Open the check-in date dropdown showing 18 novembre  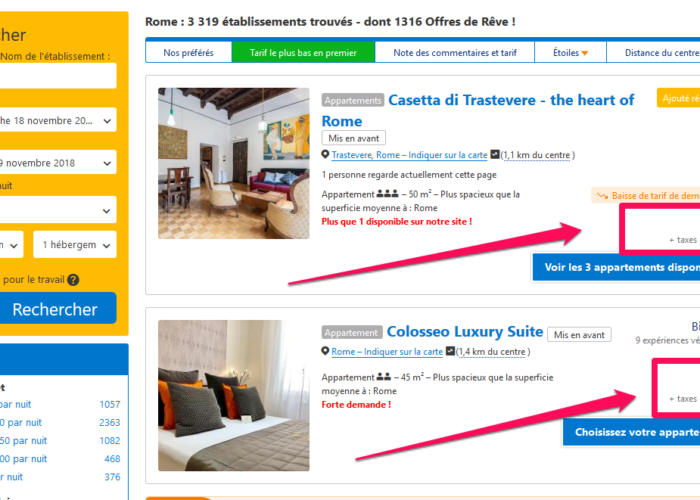tap(57, 120)
